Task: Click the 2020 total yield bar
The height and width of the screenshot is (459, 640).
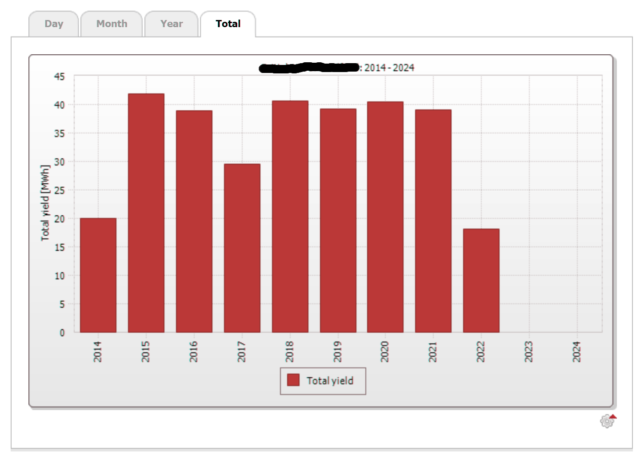Action: click(x=385, y=217)
